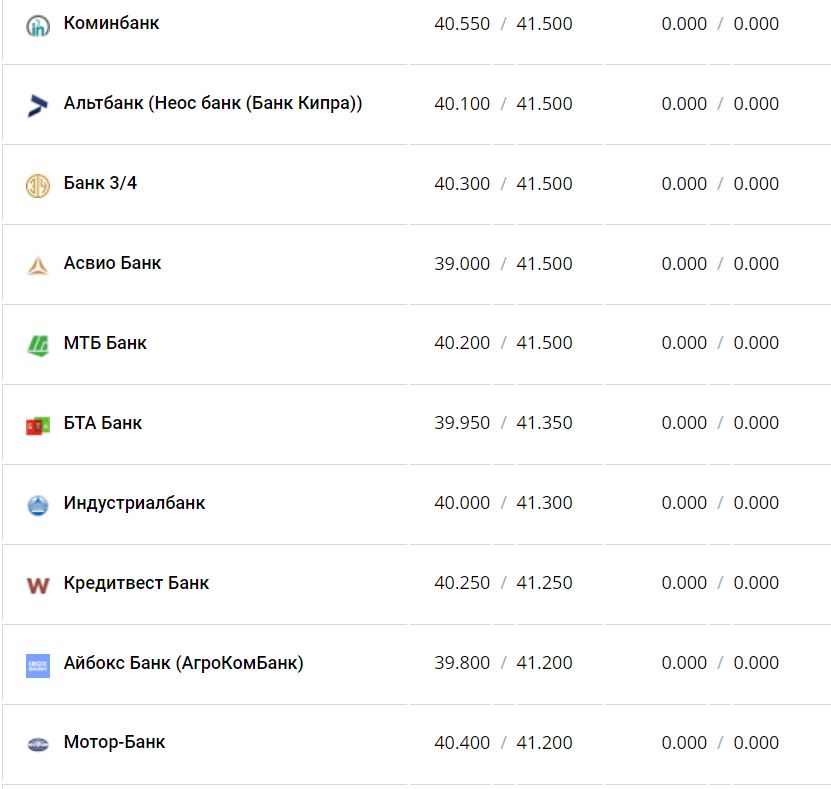The width and height of the screenshot is (831, 789).
Task: Click the Коминбанк logo icon
Action: coord(38,25)
